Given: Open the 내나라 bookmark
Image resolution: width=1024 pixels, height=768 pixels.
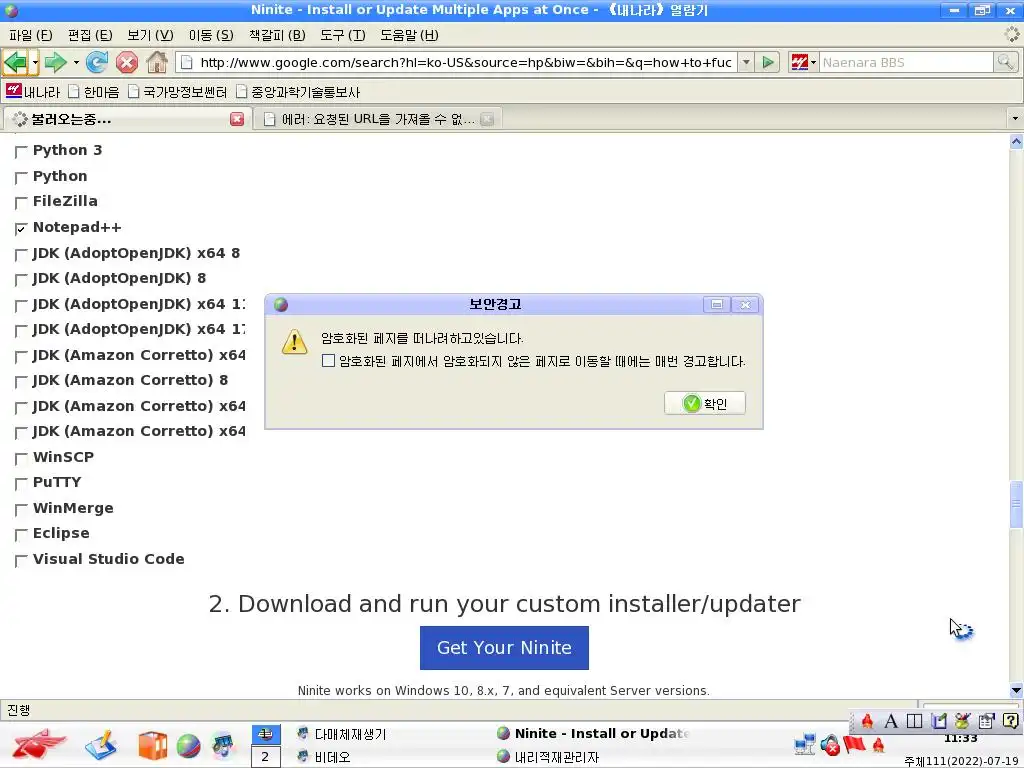Looking at the screenshot, I should tap(33, 91).
